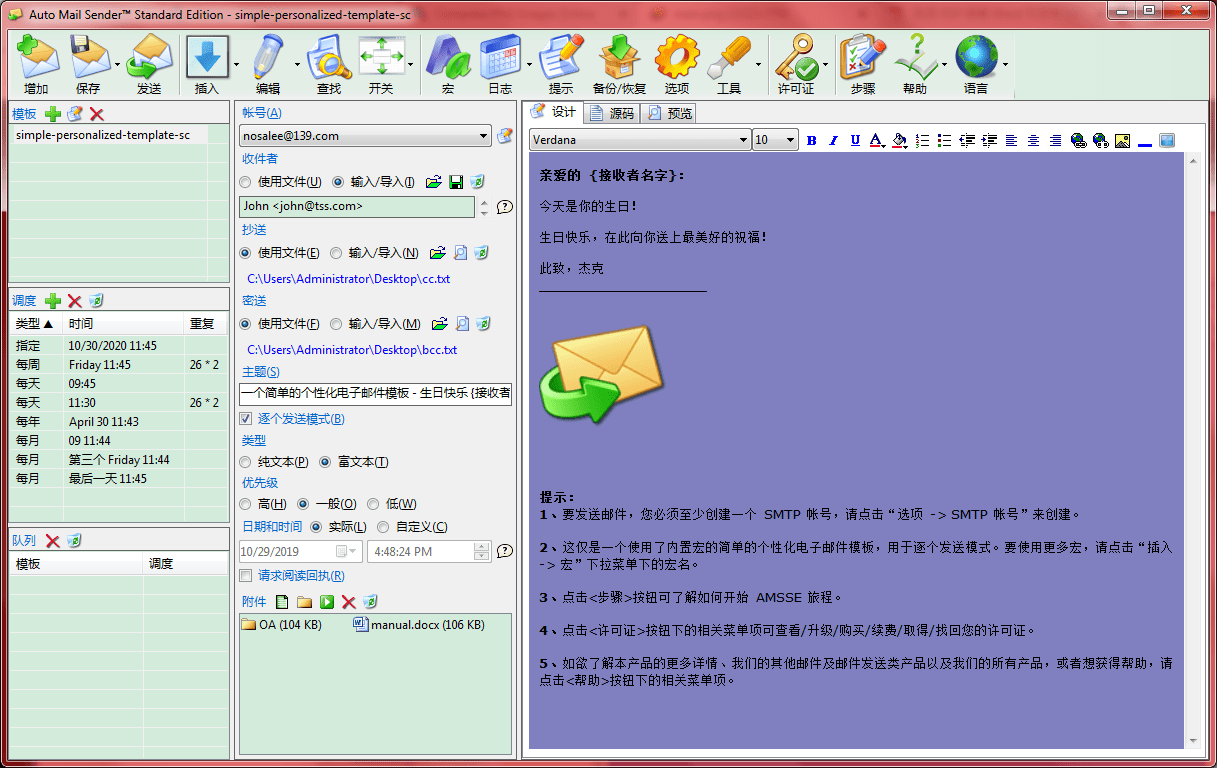Click the 备份/恢复 (Backup/Restore) box icon
1217x768 pixels.
619,57
